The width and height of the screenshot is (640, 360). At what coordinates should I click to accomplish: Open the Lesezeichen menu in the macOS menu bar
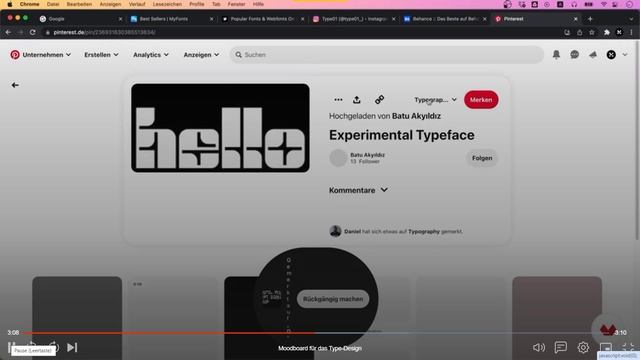pyautogui.click(x=167, y=4)
